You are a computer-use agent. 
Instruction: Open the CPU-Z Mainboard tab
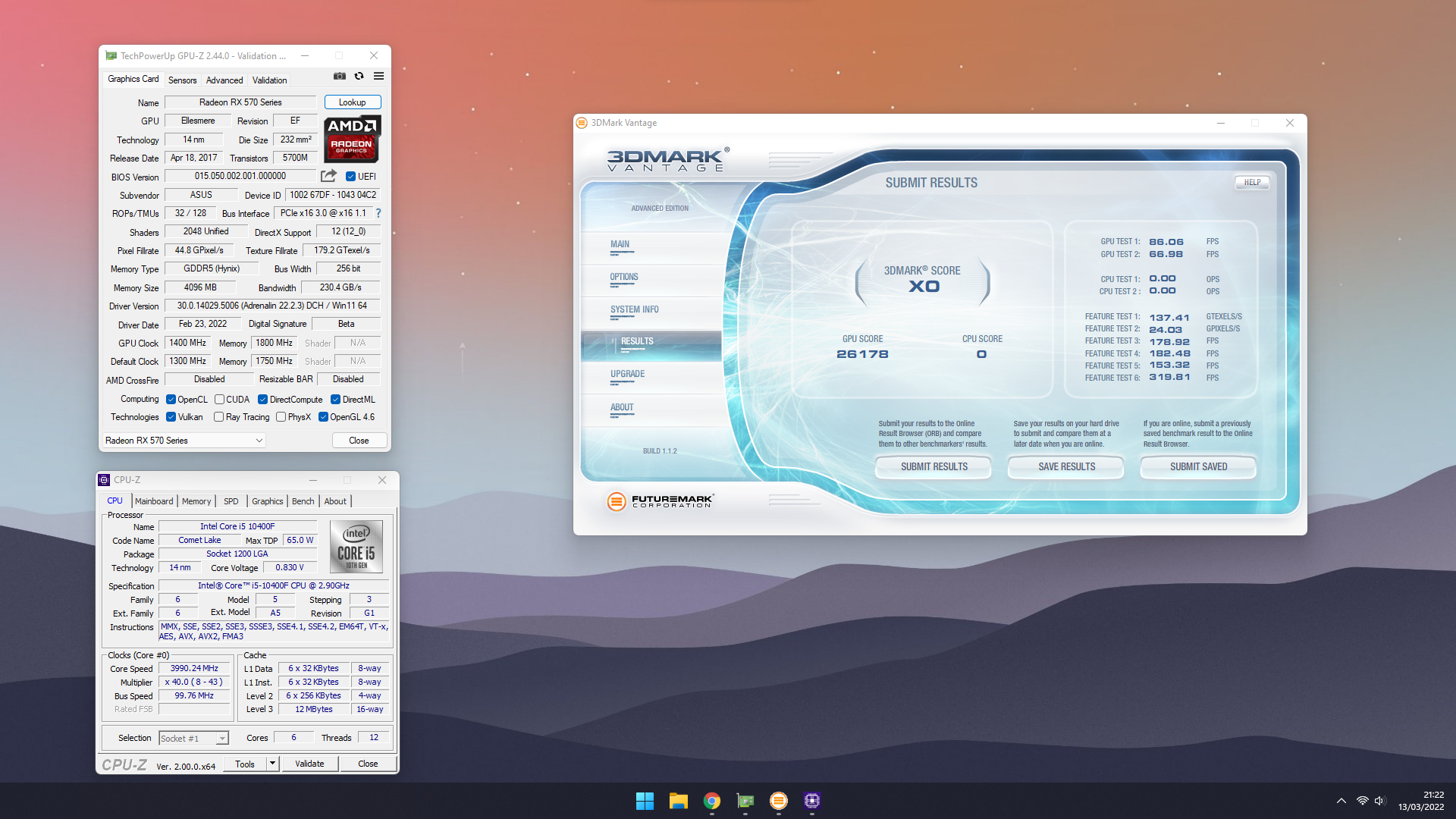click(154, 501)
